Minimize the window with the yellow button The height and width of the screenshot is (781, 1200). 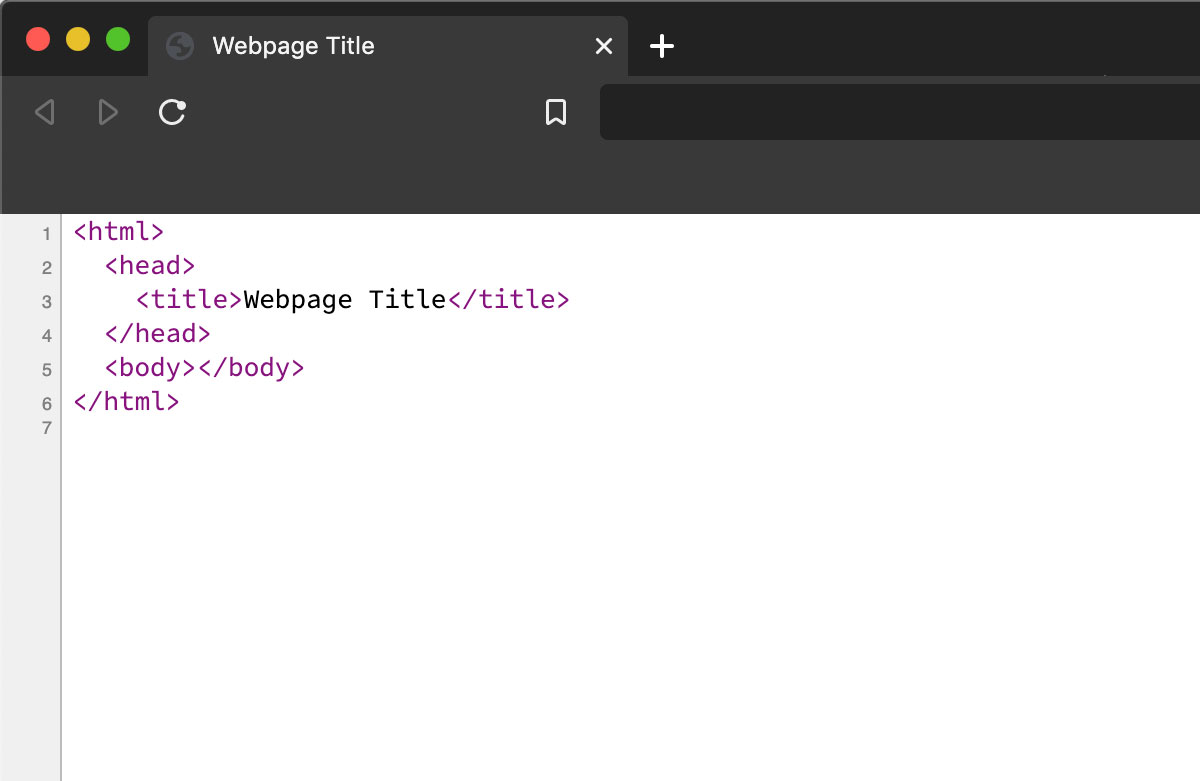(x=78, y=40)
